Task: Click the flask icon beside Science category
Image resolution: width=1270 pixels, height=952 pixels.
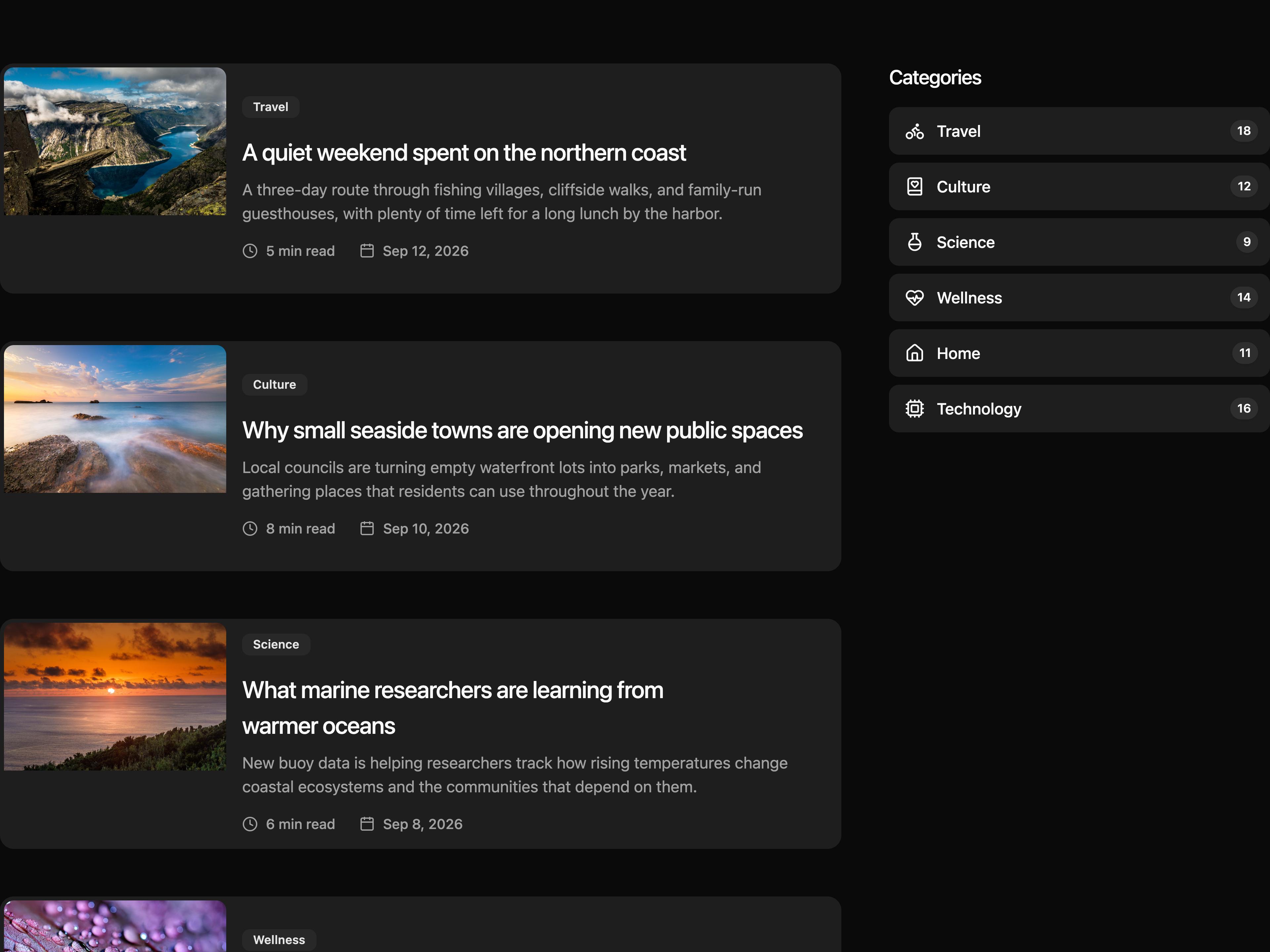Action: (x=914, y=242)
